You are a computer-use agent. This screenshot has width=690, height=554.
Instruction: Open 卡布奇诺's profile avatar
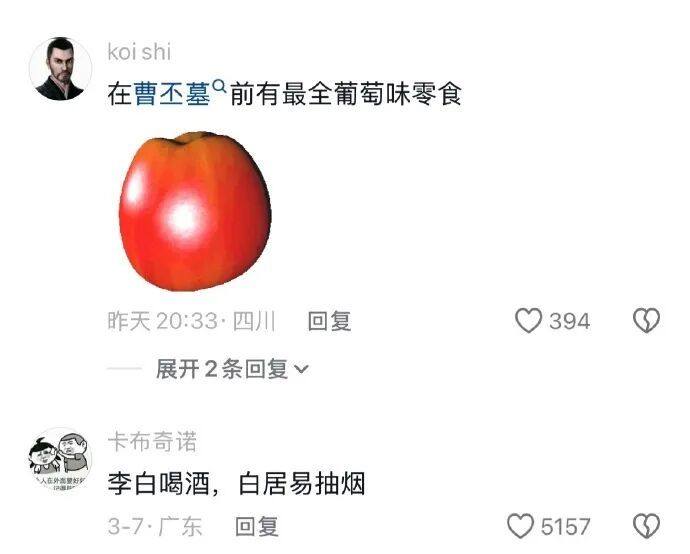[60, 459]
